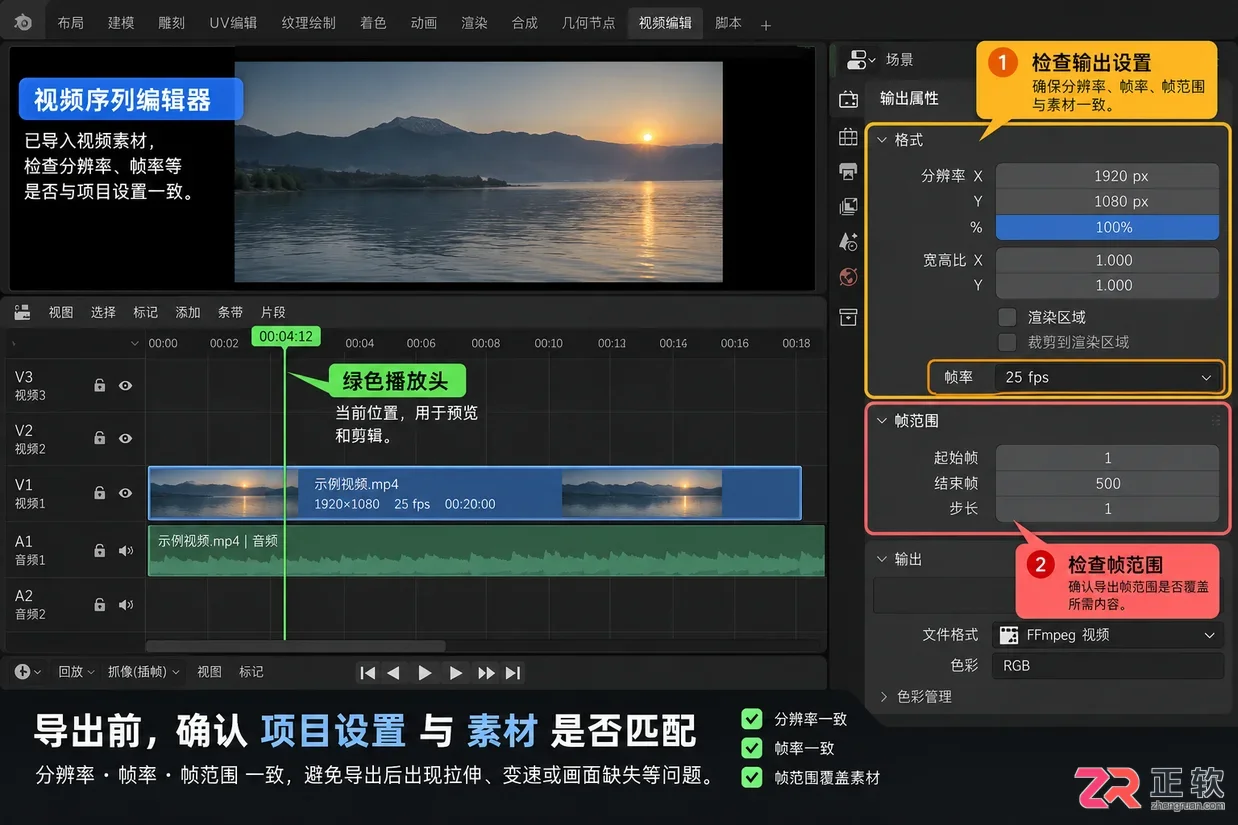
Task: Open the collection archive-box tab icon
Action: tap(848, 317)
